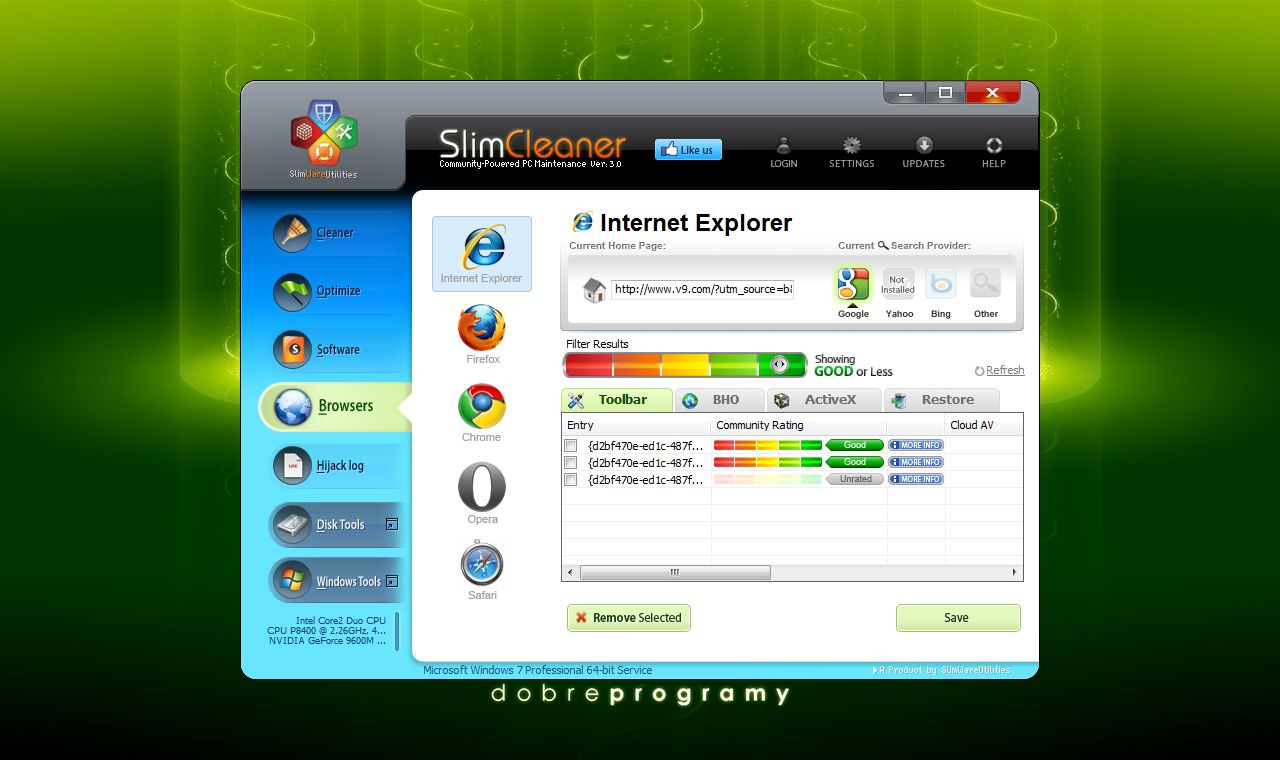This screenshot has width=1280, height=760.
Task: Switch to the BHO tab
Action: (x=720, y=400)
